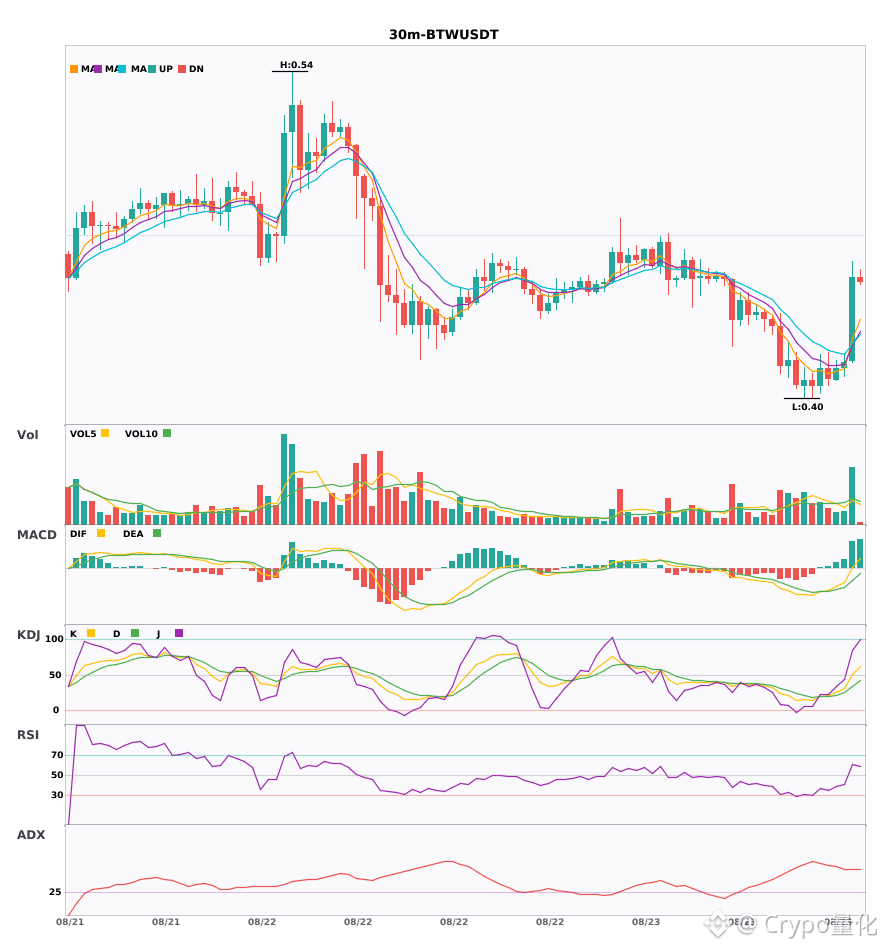Click the 30 level on RSI axis
Viewport: 885px width, 950px height.
(58, 795)
